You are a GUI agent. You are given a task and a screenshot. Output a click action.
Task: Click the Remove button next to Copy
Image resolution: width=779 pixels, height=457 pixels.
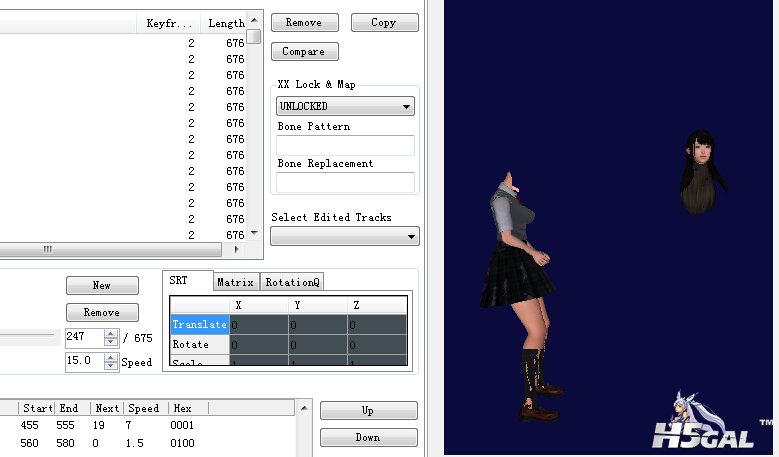click(x=304, y=22)
